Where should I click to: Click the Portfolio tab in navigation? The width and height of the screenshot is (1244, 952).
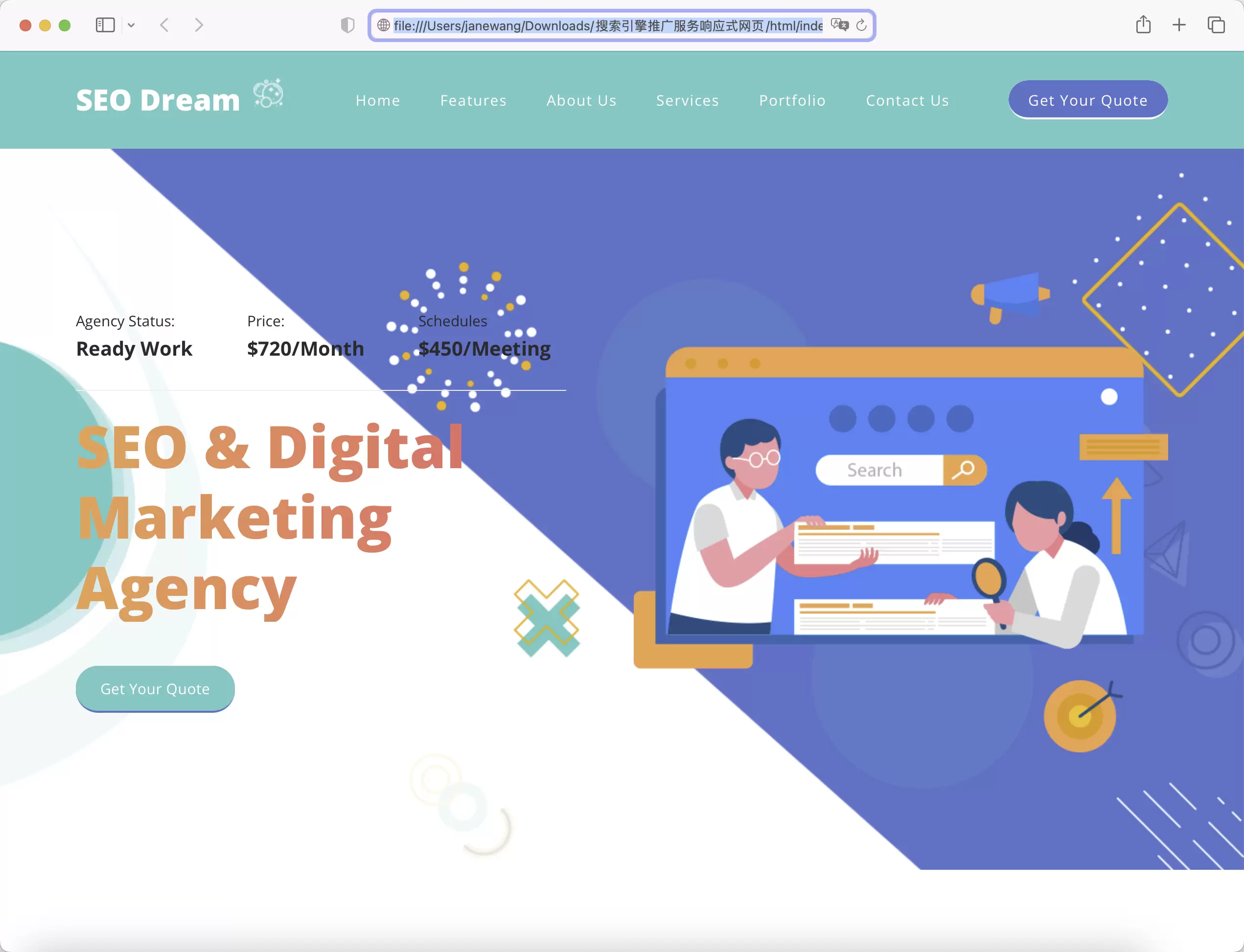792,100
